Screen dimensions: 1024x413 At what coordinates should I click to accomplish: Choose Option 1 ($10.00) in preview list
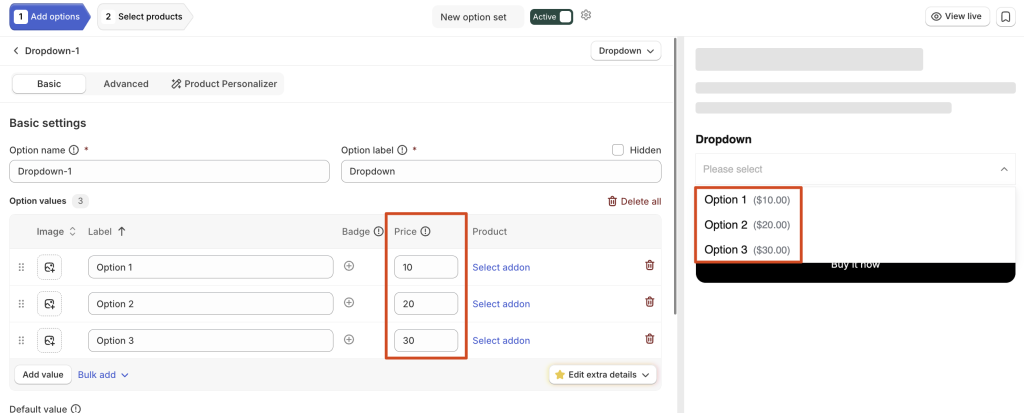coord(747,200)
